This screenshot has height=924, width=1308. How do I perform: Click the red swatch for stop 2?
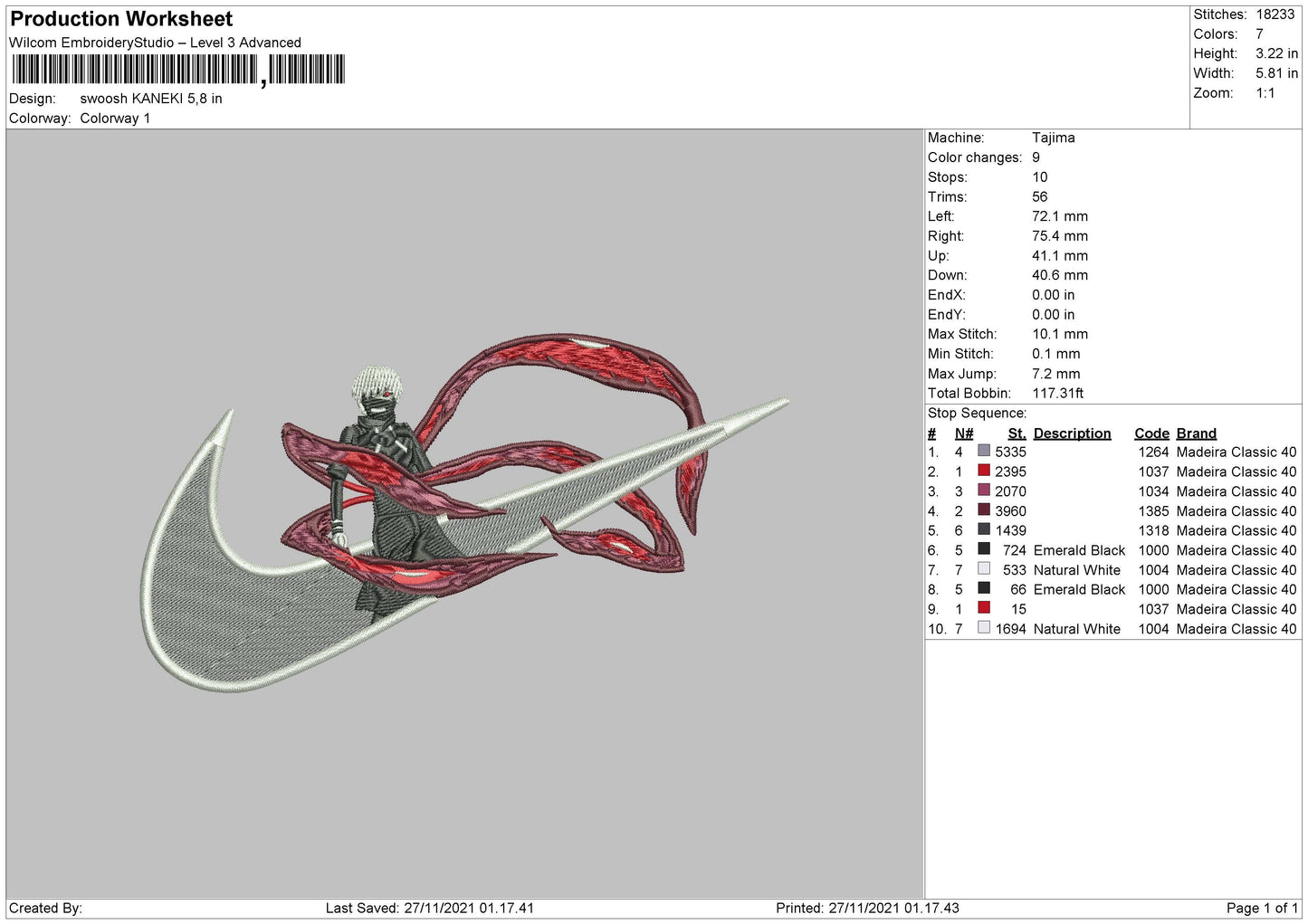[984, 471]
